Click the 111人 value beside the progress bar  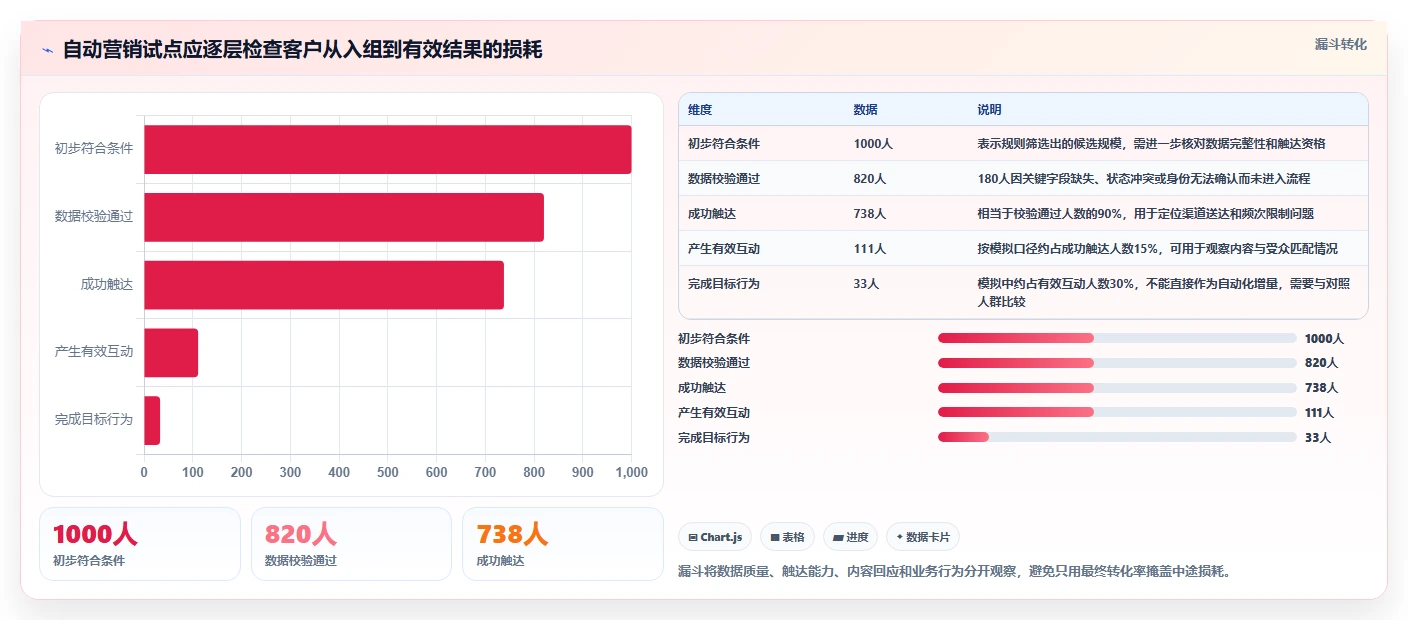tap(1320, 413)
